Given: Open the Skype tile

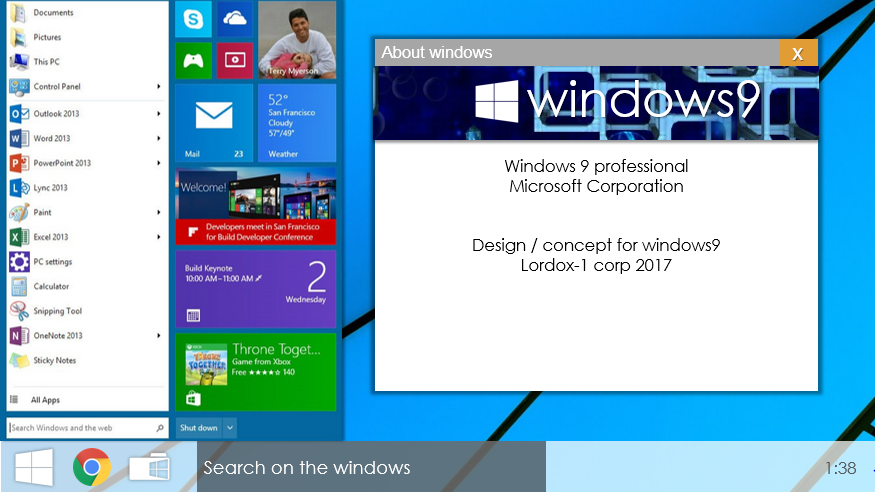Looking at the screenshot, I should tap(193, 19).
